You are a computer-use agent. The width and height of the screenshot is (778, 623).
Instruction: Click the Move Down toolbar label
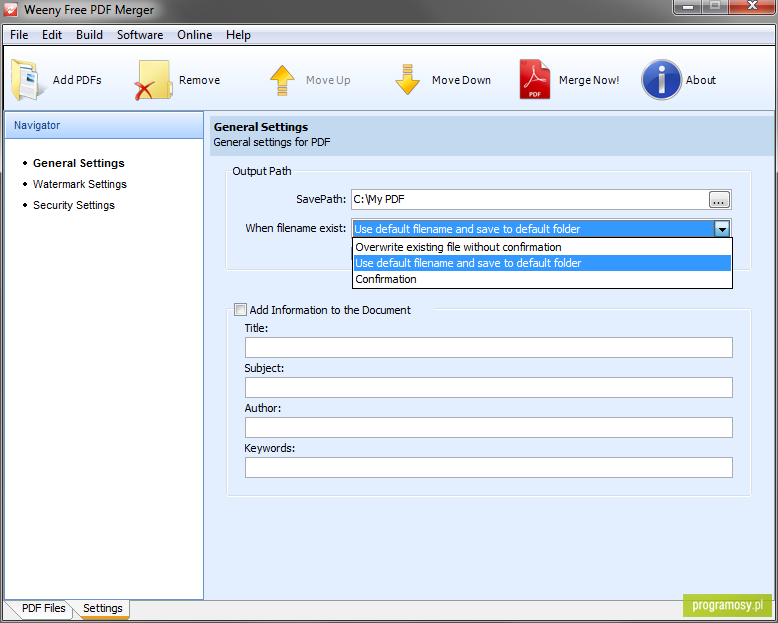click(x=461, y=80)
